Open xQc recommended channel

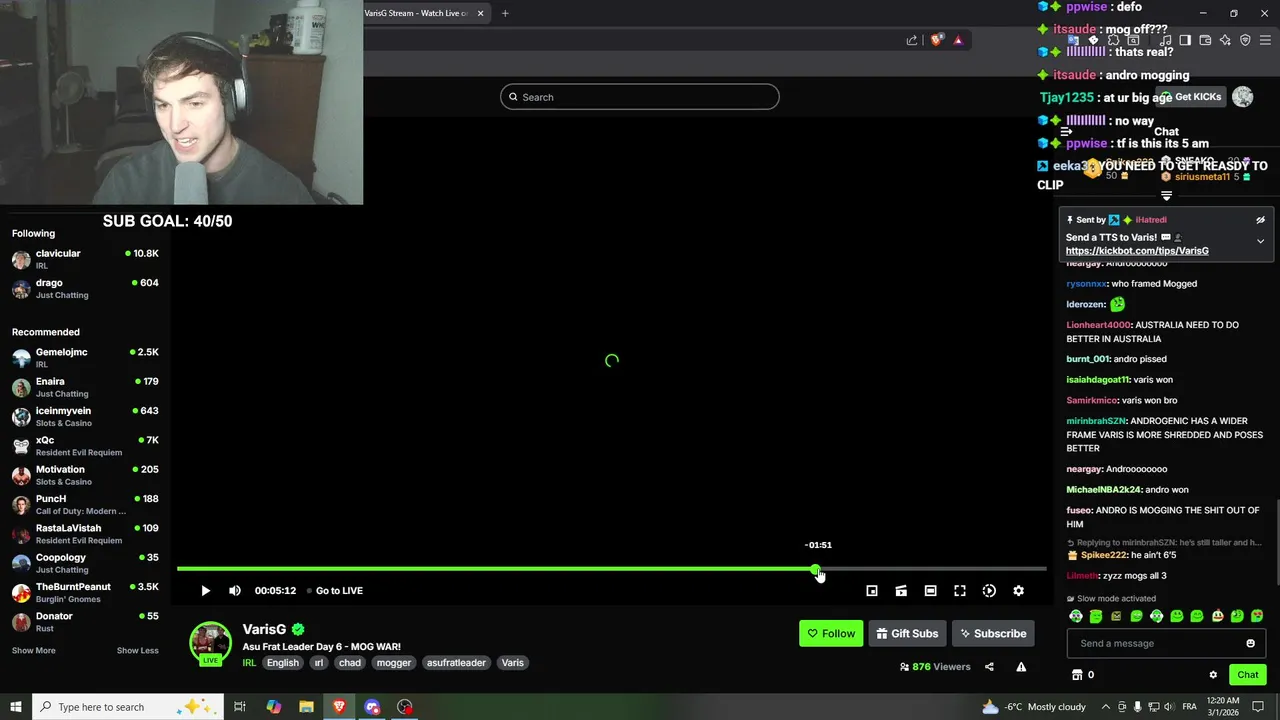pos(85,446)
